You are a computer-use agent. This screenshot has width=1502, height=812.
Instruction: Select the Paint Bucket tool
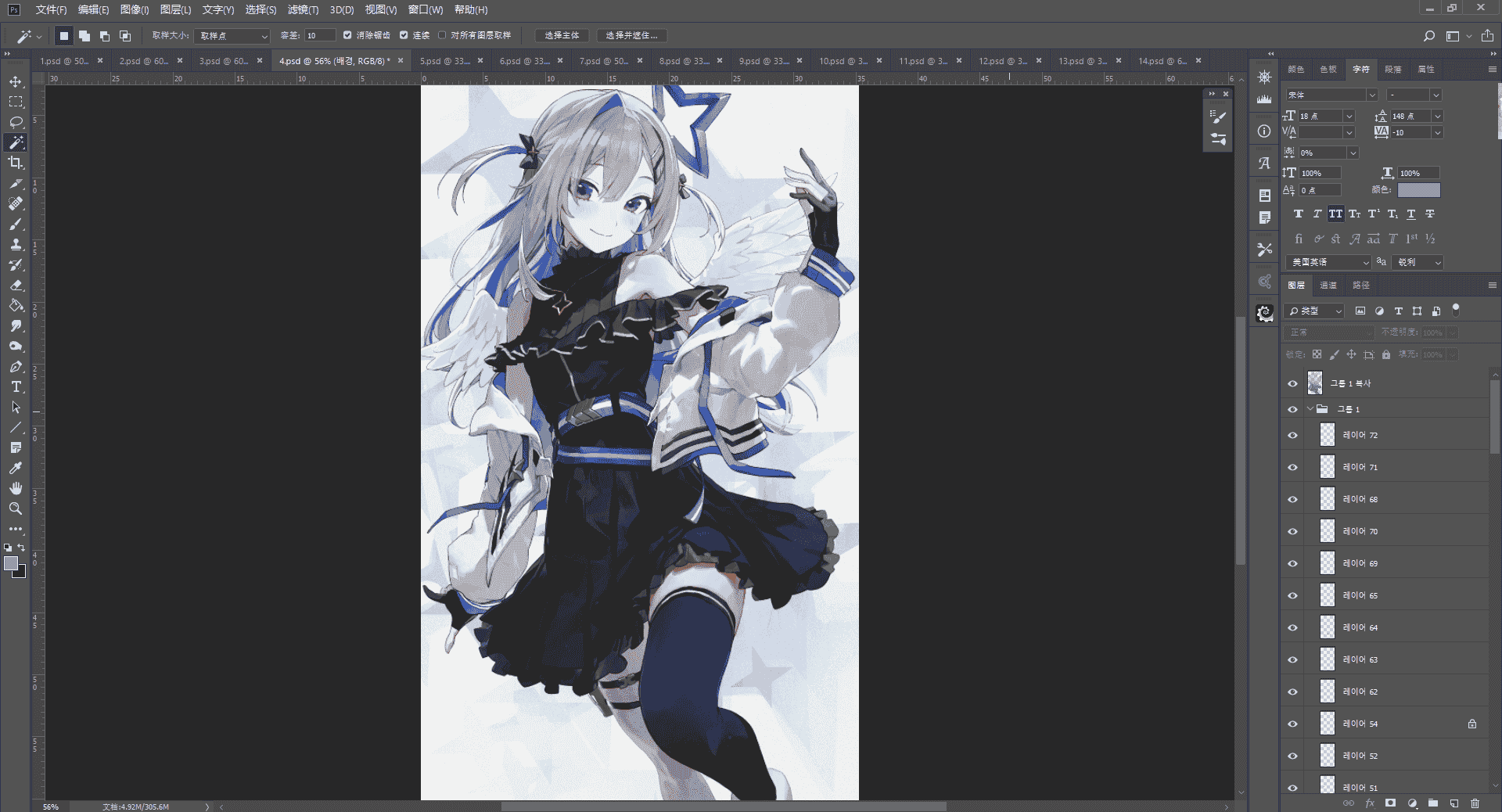pos(16,305)
